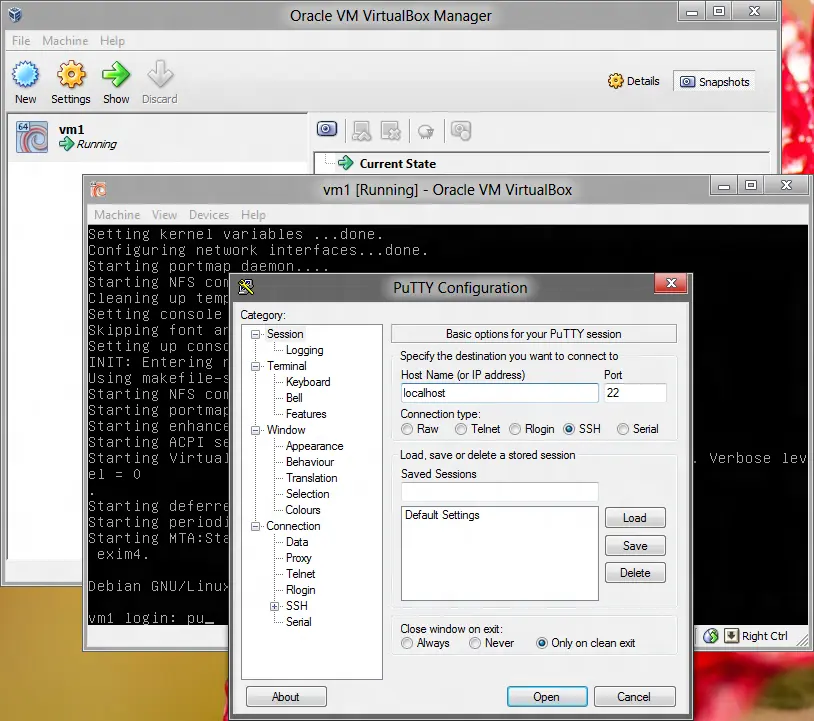Collapse the Window category node
This screenshot has width=814, height=721.
(255, 430)
